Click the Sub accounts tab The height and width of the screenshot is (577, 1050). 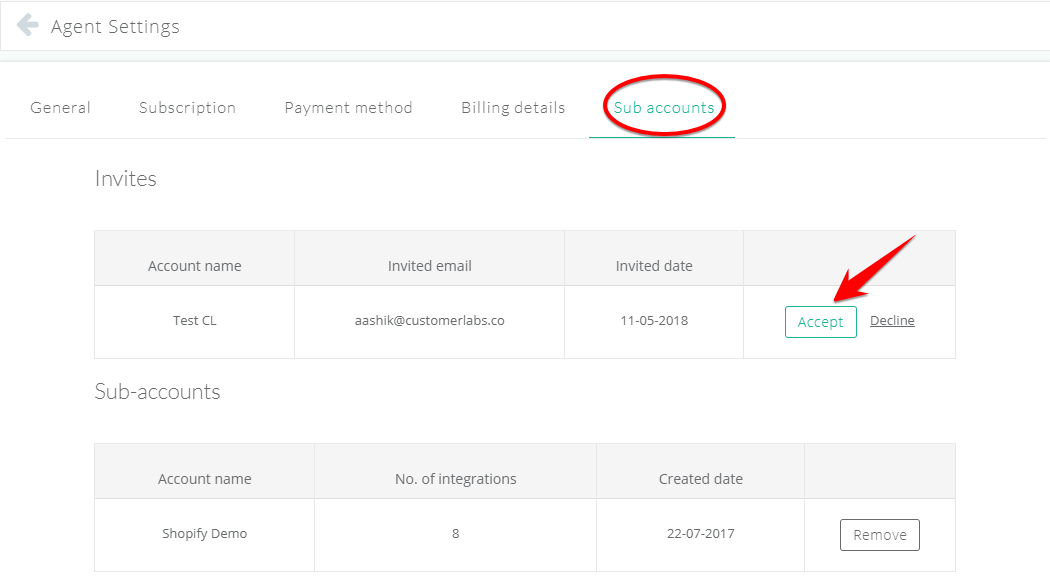[x=664, y=108]
